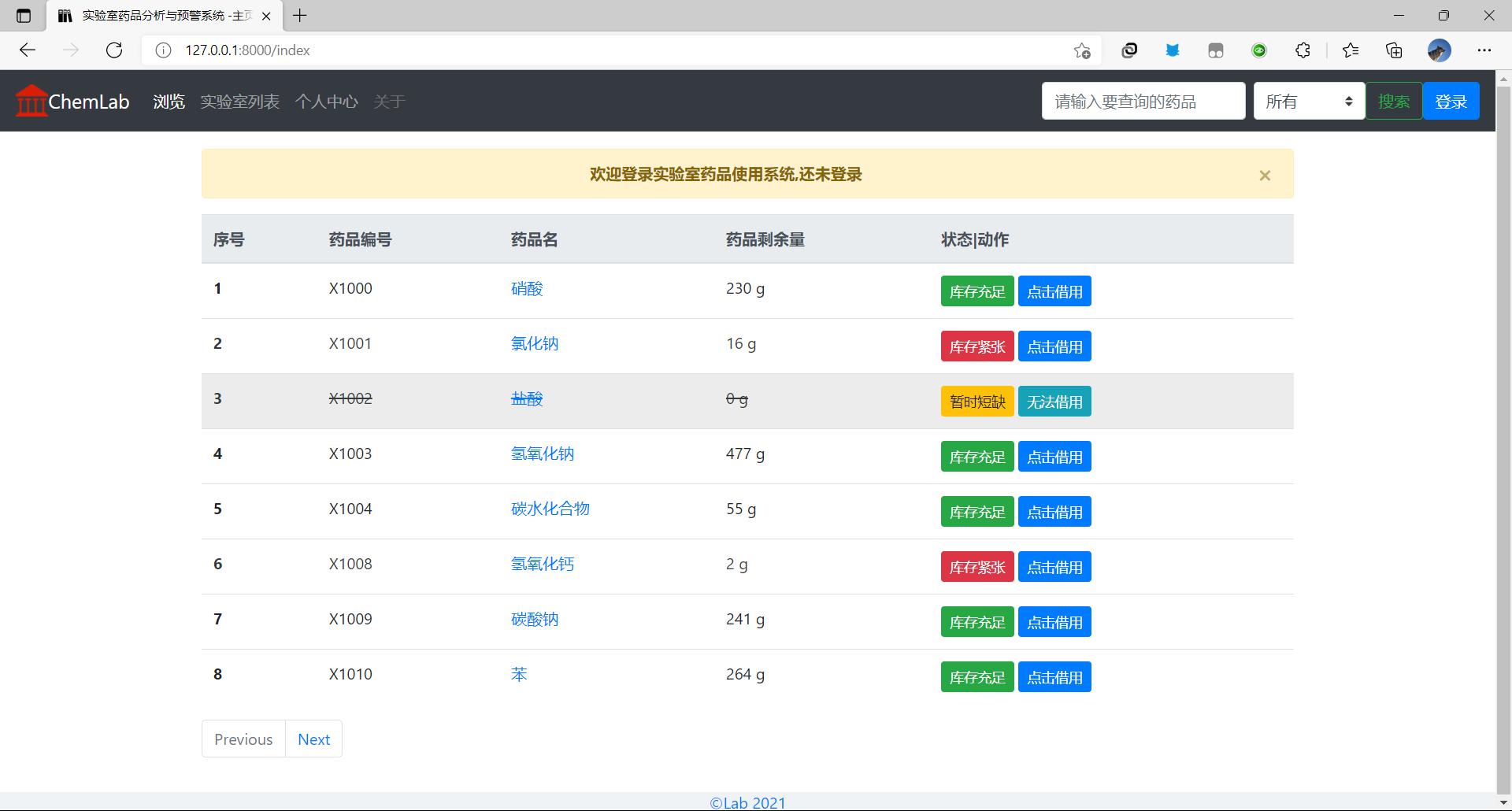Screen dimensions: 1512x811
Task: Click the swirl-shaped extension icon
Action: pyautogui.click(x=1129, y=50)
